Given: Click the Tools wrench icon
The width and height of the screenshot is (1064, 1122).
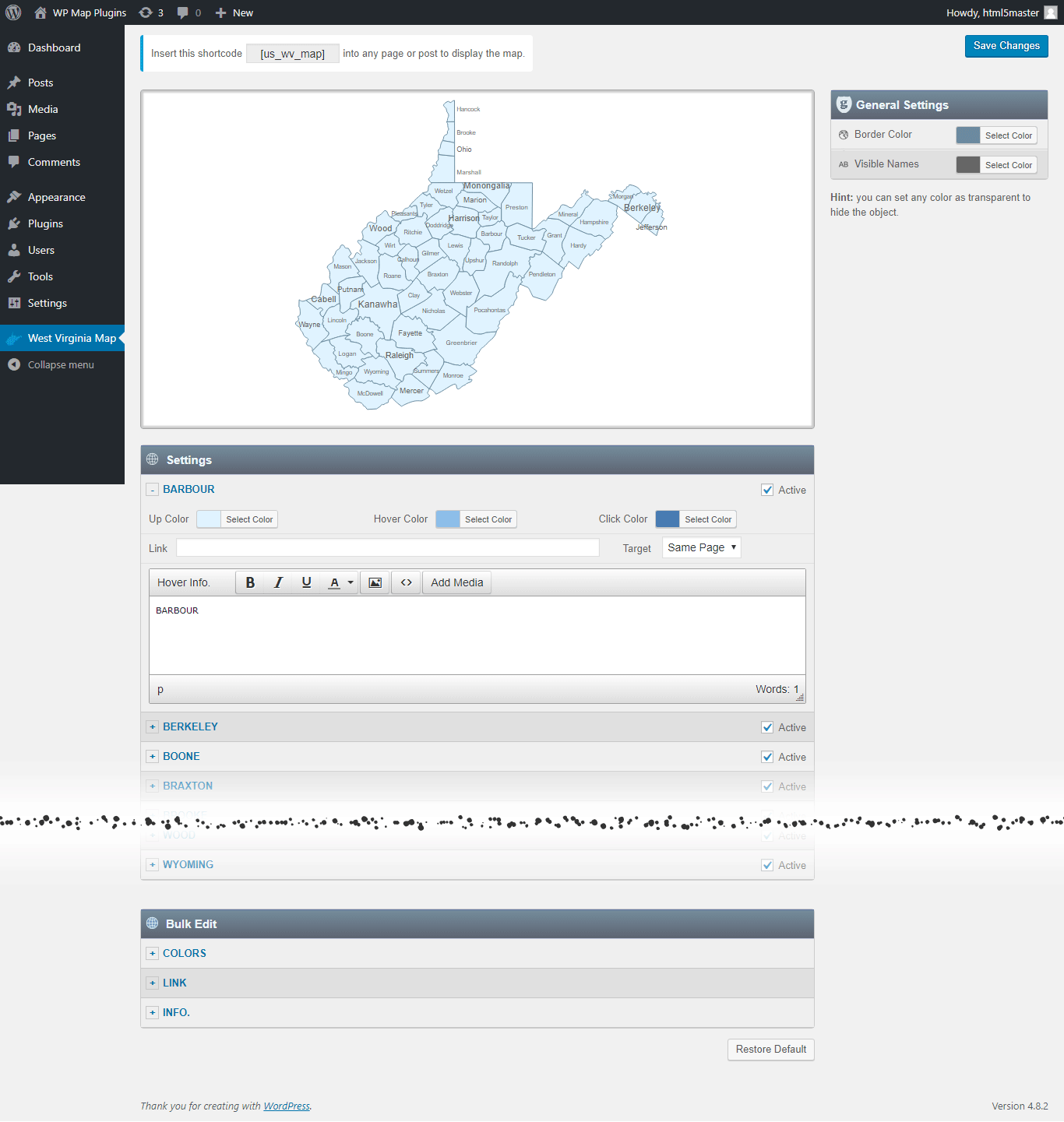Looking at the screenshot, I should (14, 276).
